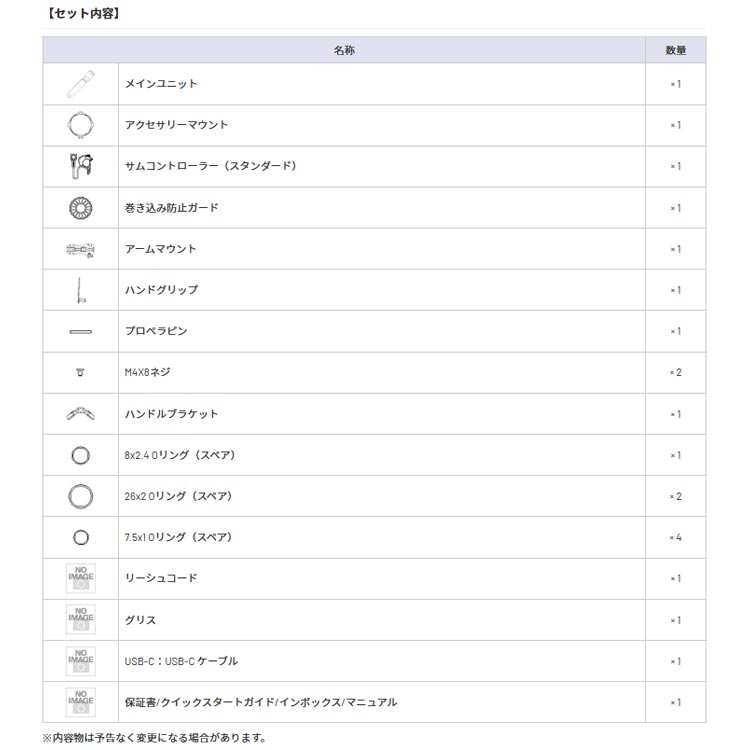Viewport: 750px width, 750px height.
Task: Click the サムコントローラー（スタンダード） text
Action: 210,166
